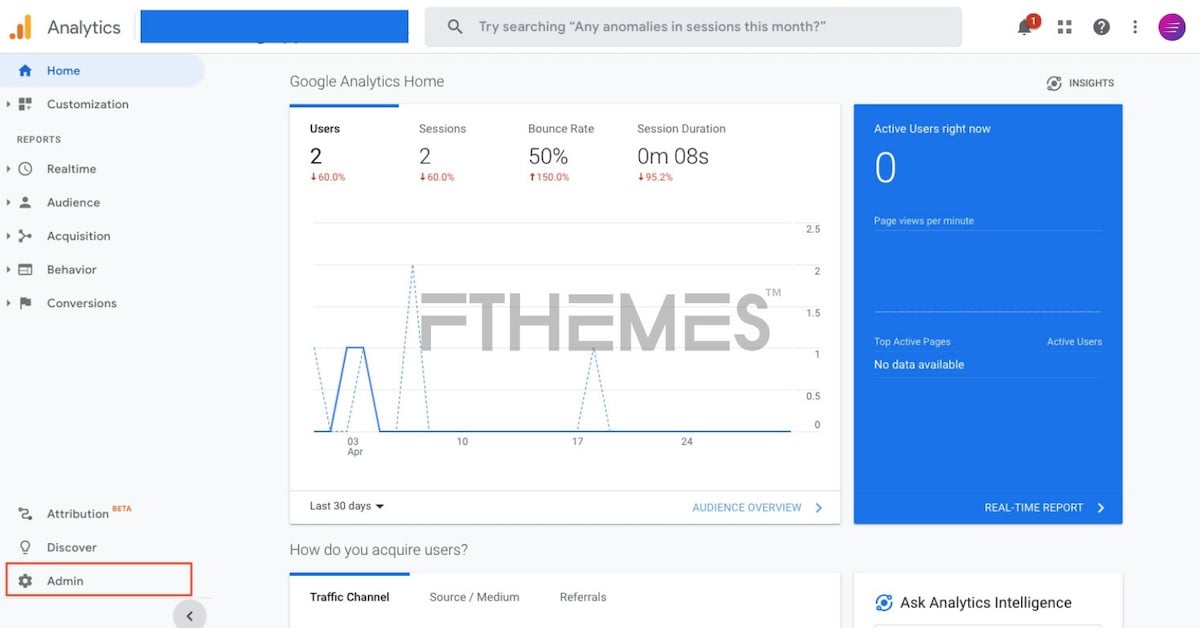Switch to the Referrals tab
The width and height of the screenshot is (1200, 628).
583,597
